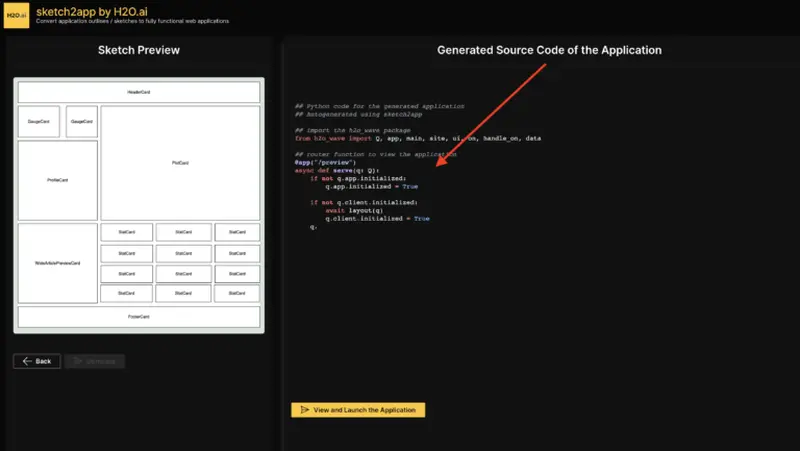Screen dimensions: 800x451
Task: Click the WideArticlePreviewCard box in the sketch
Action: 58,263
